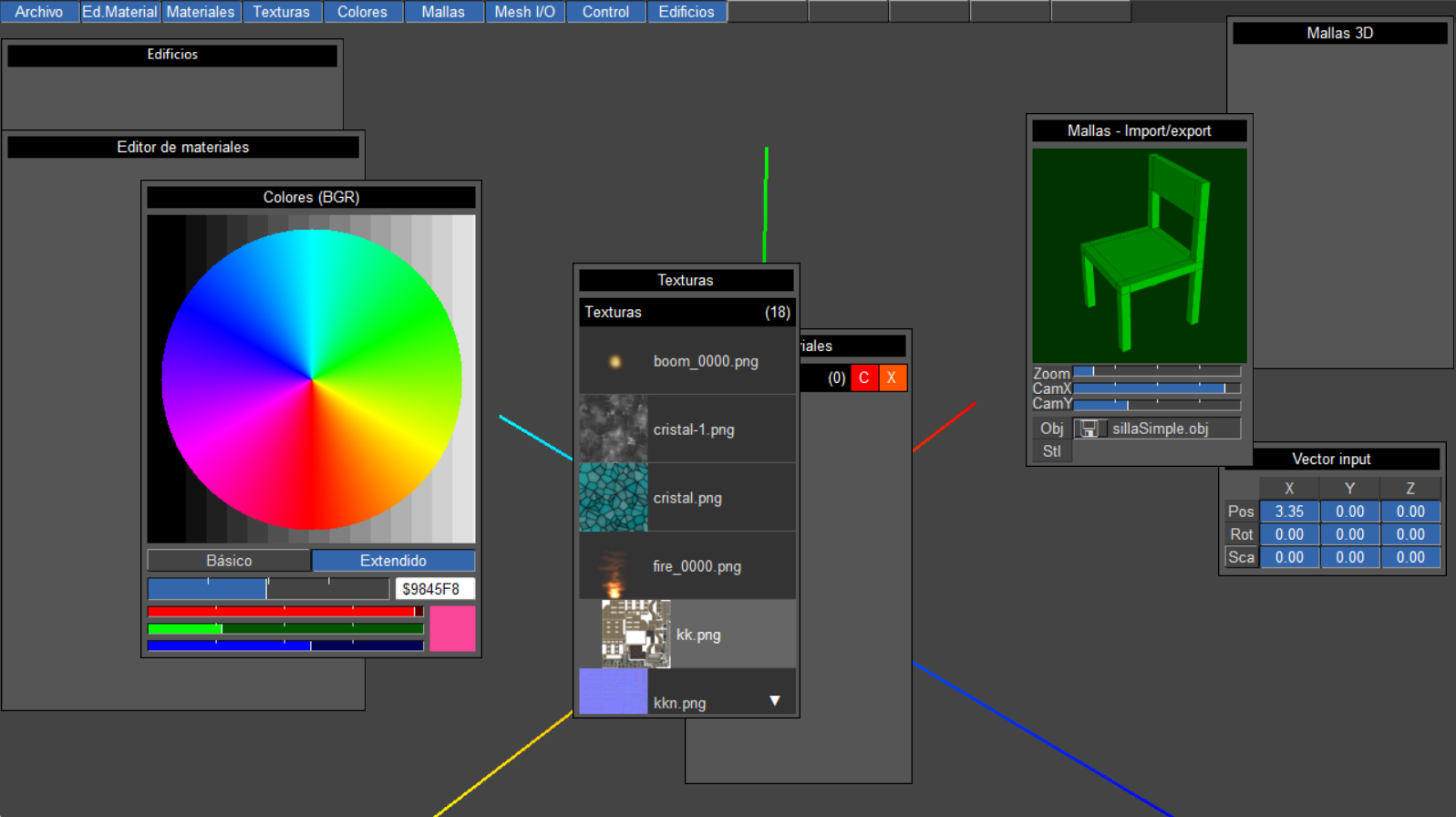Open the Mesh I/O menu
This screenshot has width=1456, height=817.
coord(524,12)
